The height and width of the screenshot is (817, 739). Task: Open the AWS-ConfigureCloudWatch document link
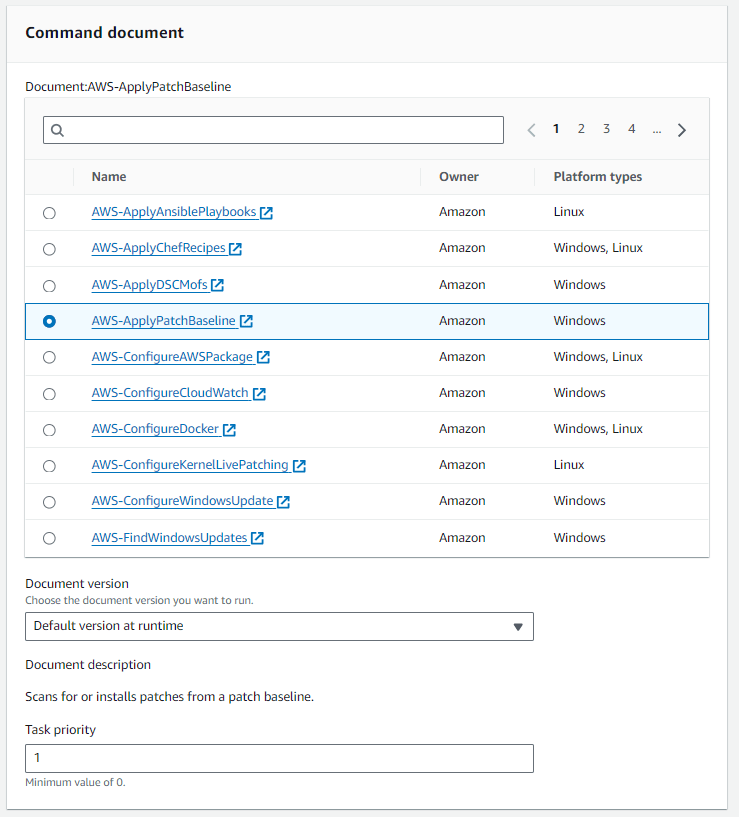click(170, 393)
